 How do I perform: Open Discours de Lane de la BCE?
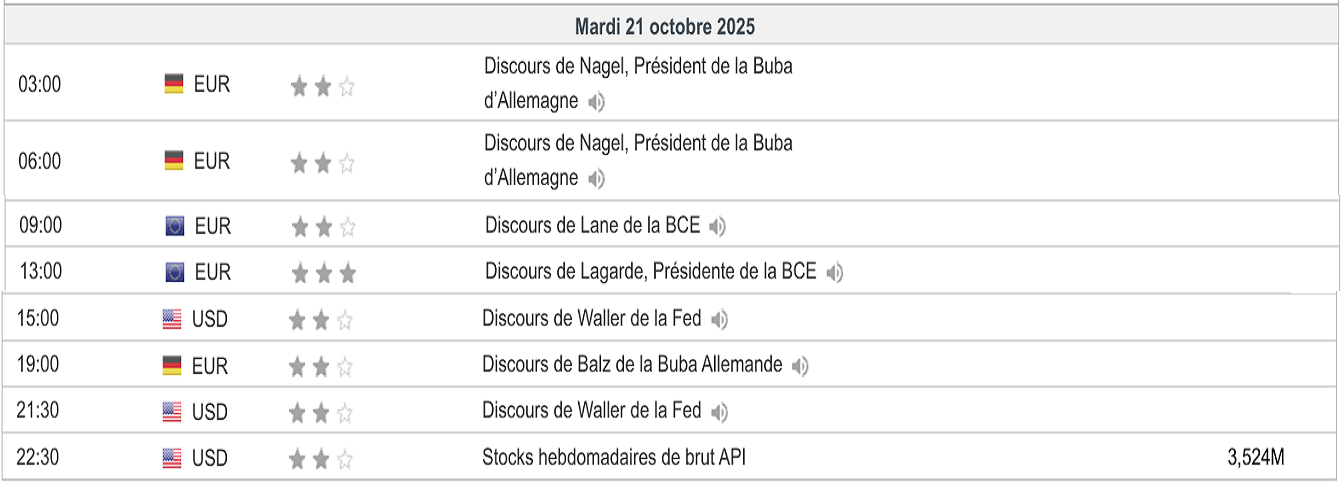point(592,226)
